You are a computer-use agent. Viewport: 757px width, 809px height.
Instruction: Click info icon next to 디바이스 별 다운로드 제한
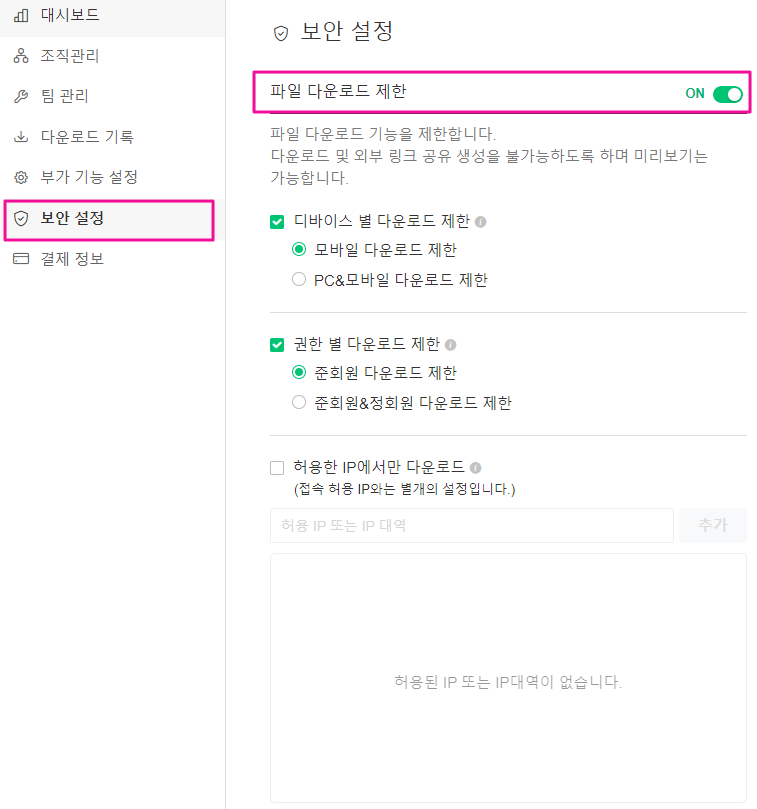pos(481,222)
